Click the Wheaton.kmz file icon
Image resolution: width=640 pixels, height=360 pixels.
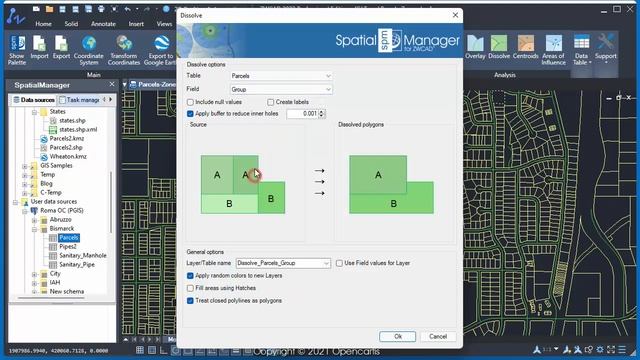(44, 157)
